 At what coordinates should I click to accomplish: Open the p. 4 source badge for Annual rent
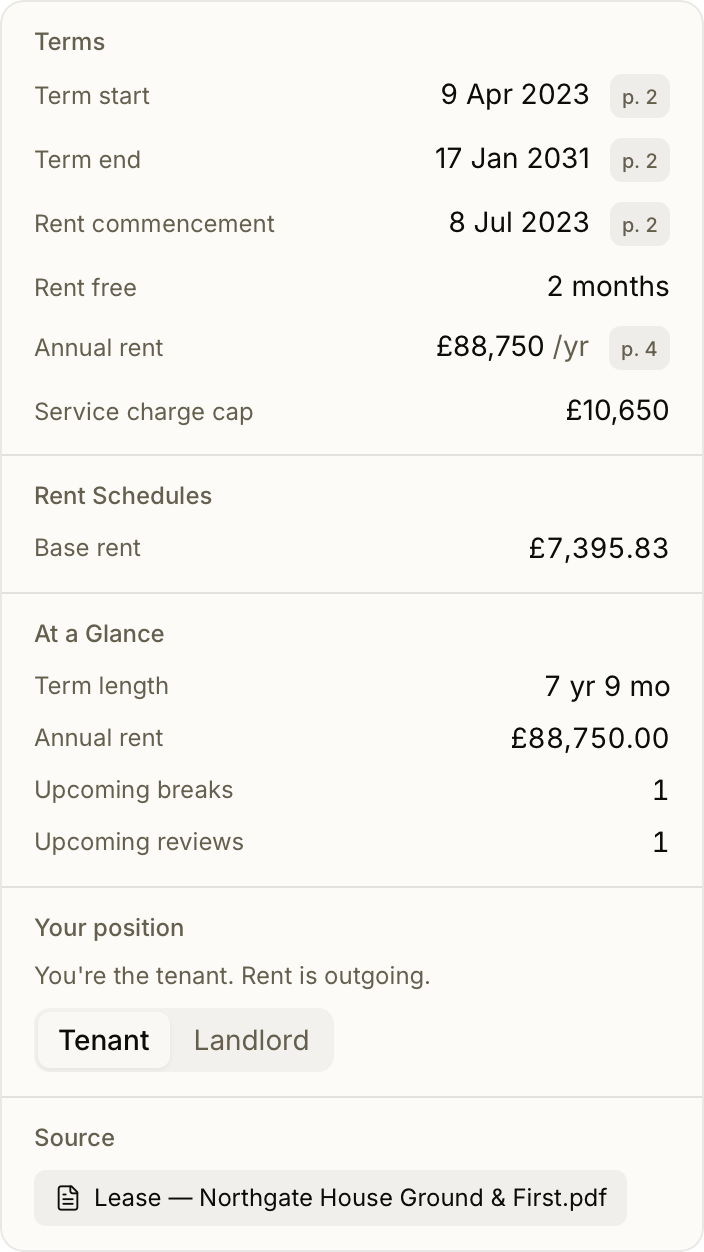(640, 349)
